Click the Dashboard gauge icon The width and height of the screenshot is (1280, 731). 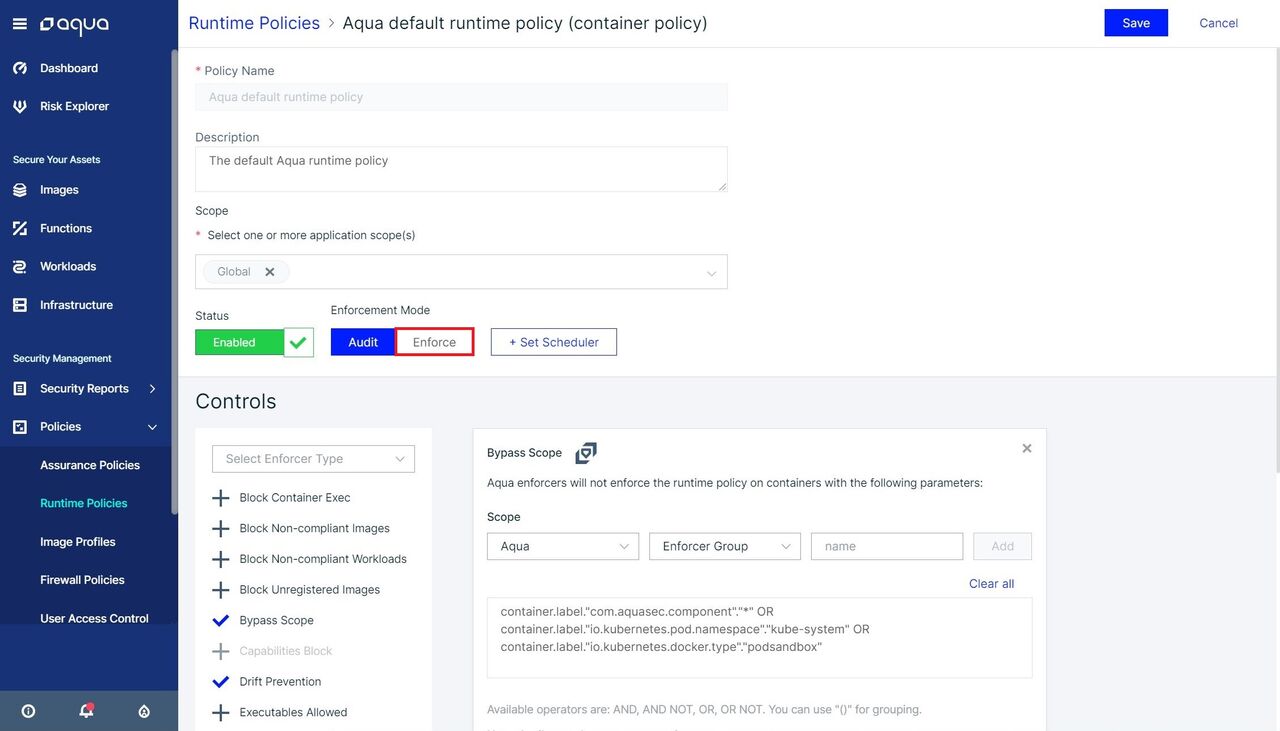tap(20, 68)
